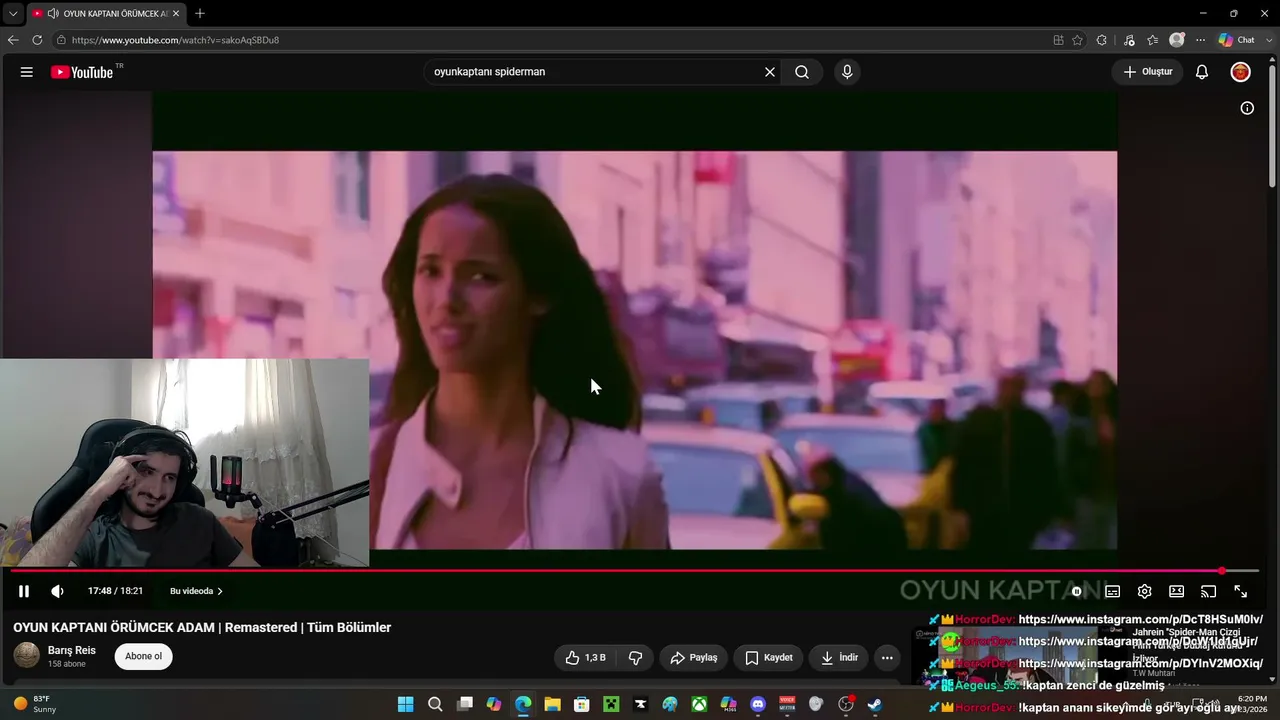1280x720 pixels.
Task: Launch File Explorer from the taskbar
Action: (x=552, y=704)
